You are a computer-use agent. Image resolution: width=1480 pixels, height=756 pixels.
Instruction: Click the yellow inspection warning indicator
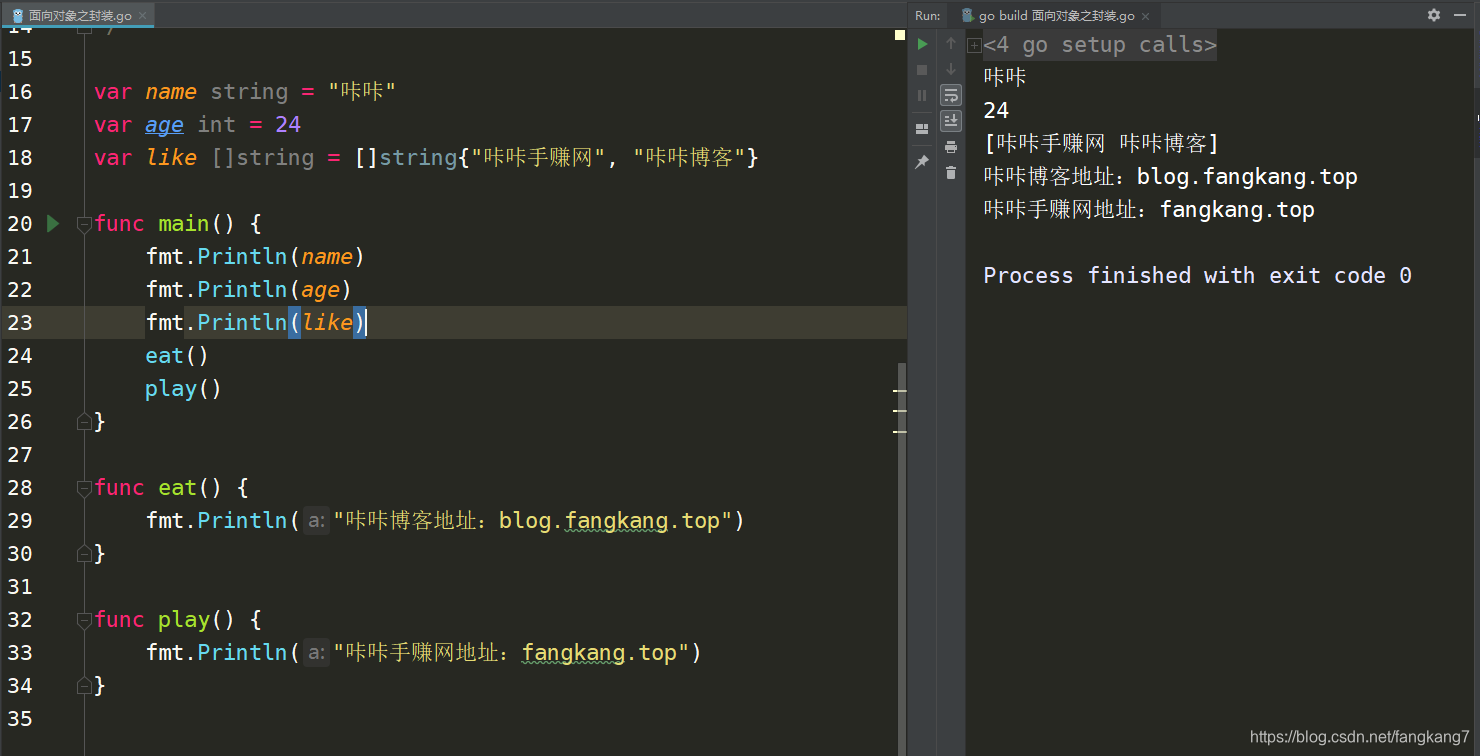[899, 35]
